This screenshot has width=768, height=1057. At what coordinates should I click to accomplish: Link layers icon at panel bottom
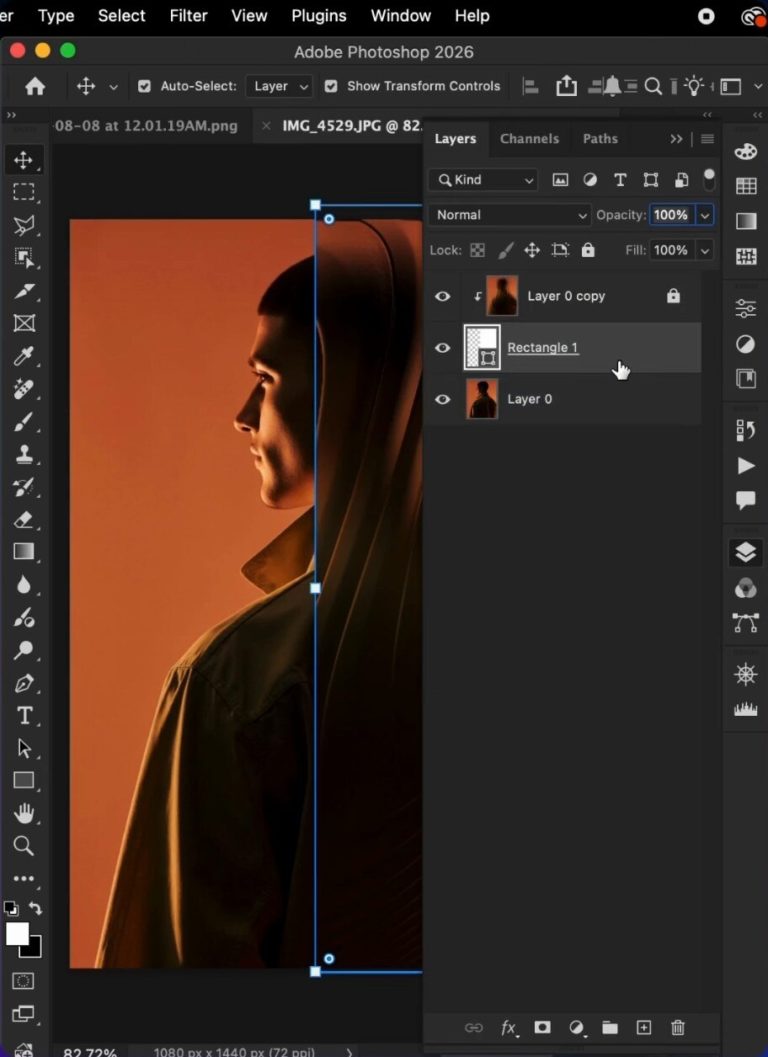[x=474, y=1027]
